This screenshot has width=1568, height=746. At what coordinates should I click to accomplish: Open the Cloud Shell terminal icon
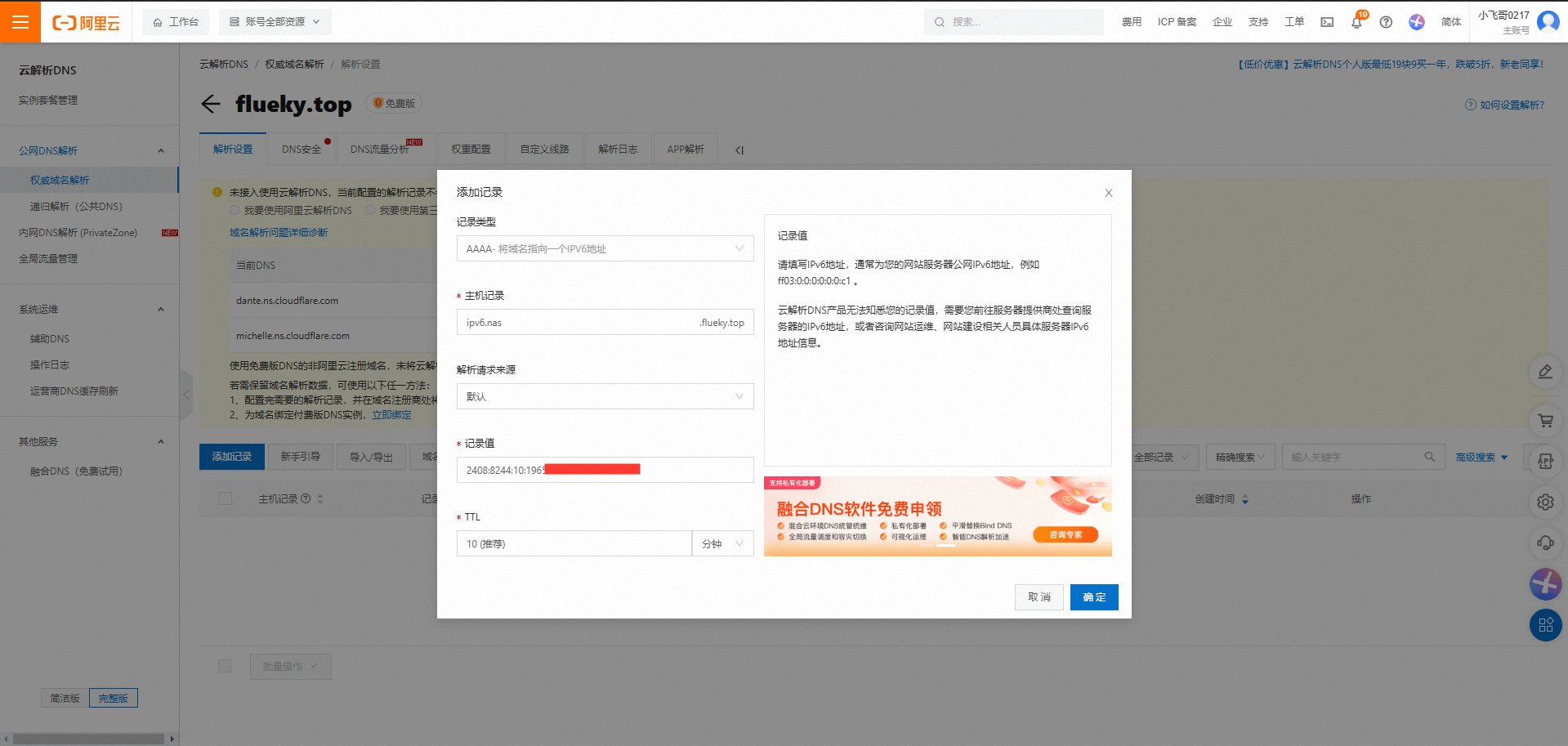[x=1327, y=22]
